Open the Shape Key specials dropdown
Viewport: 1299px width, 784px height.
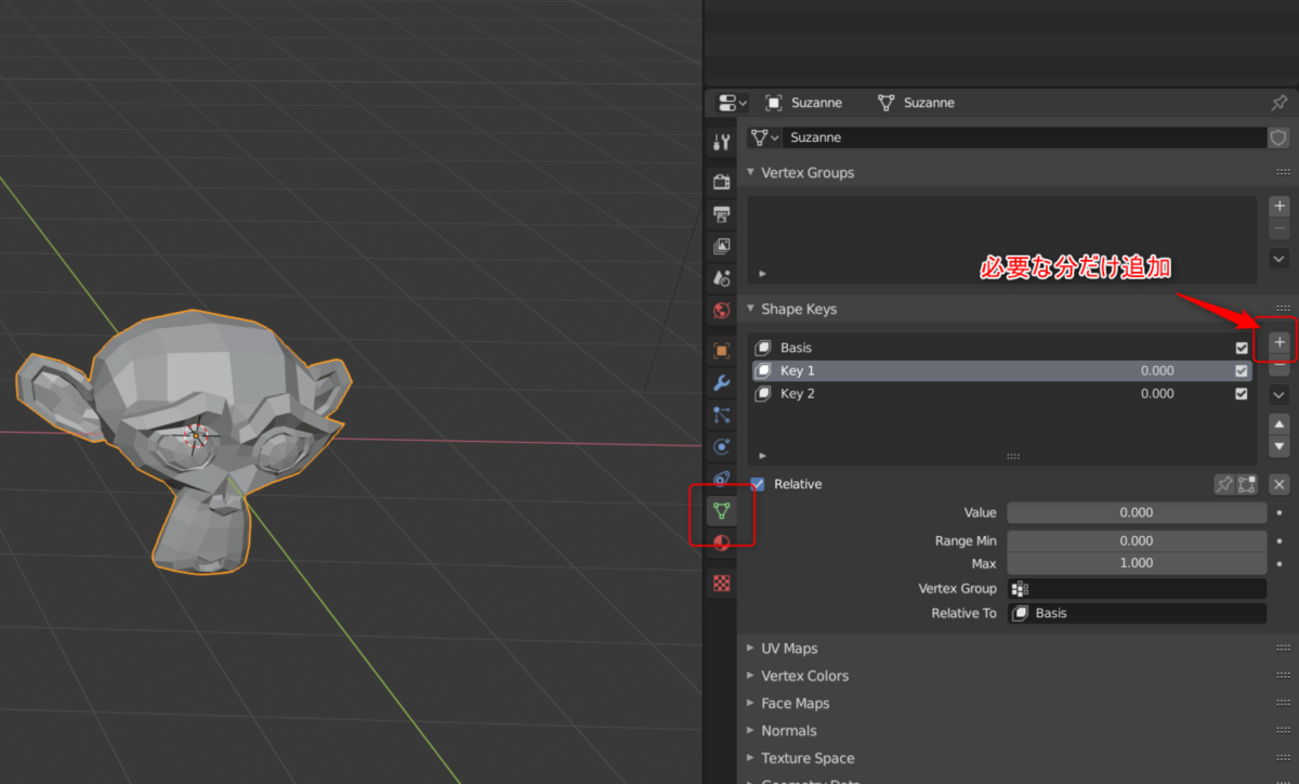pos(1279,395)
